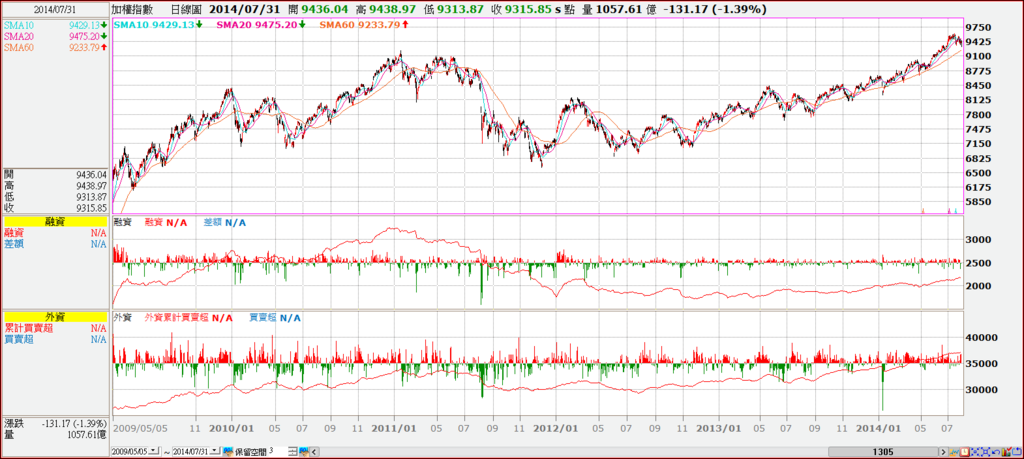
Task: Open the end date 2014/07/31 dropdown arrow
Action: [x=214, y=451]
